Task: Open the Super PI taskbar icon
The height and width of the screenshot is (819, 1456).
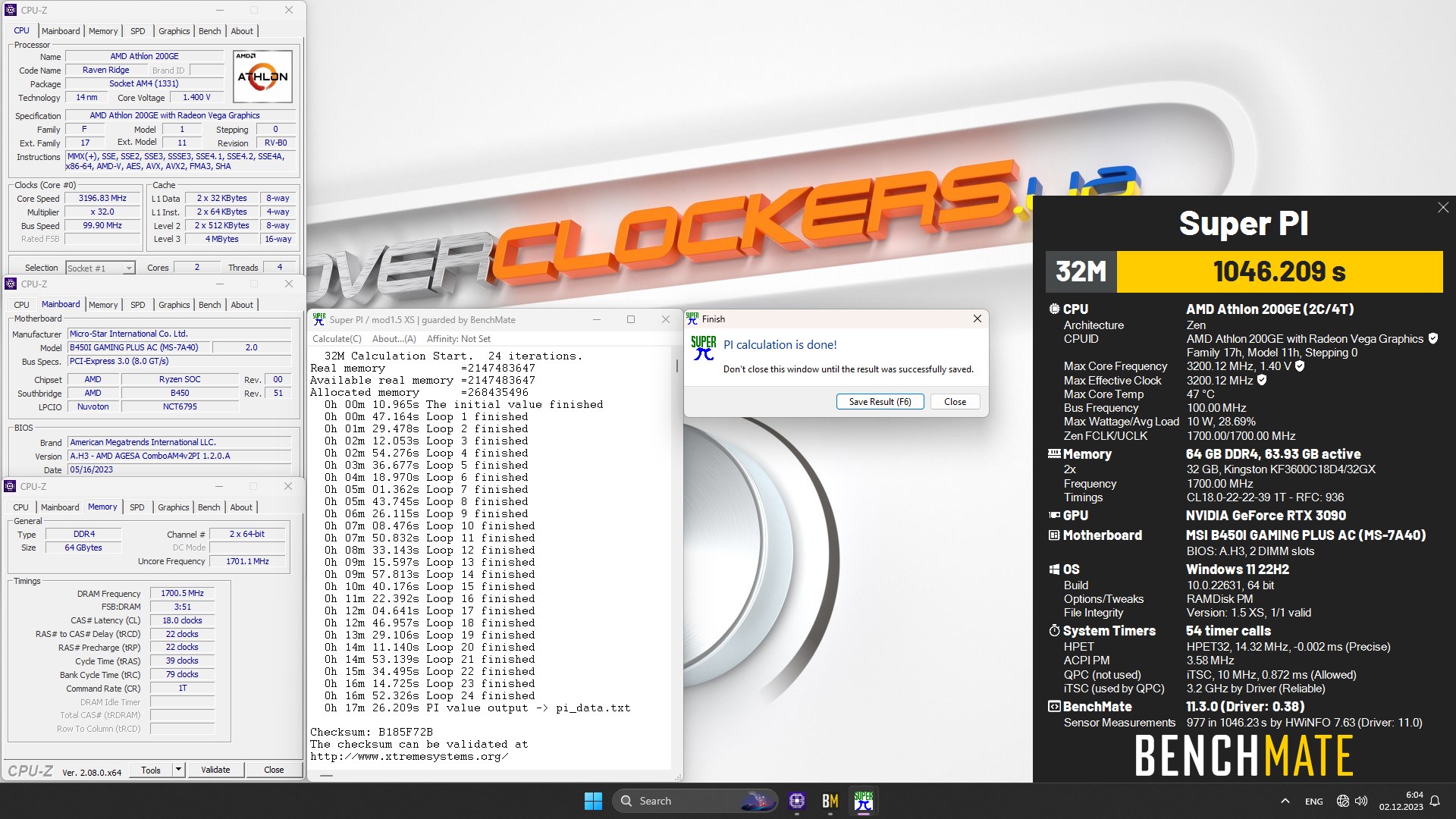Action: (863, 801)
